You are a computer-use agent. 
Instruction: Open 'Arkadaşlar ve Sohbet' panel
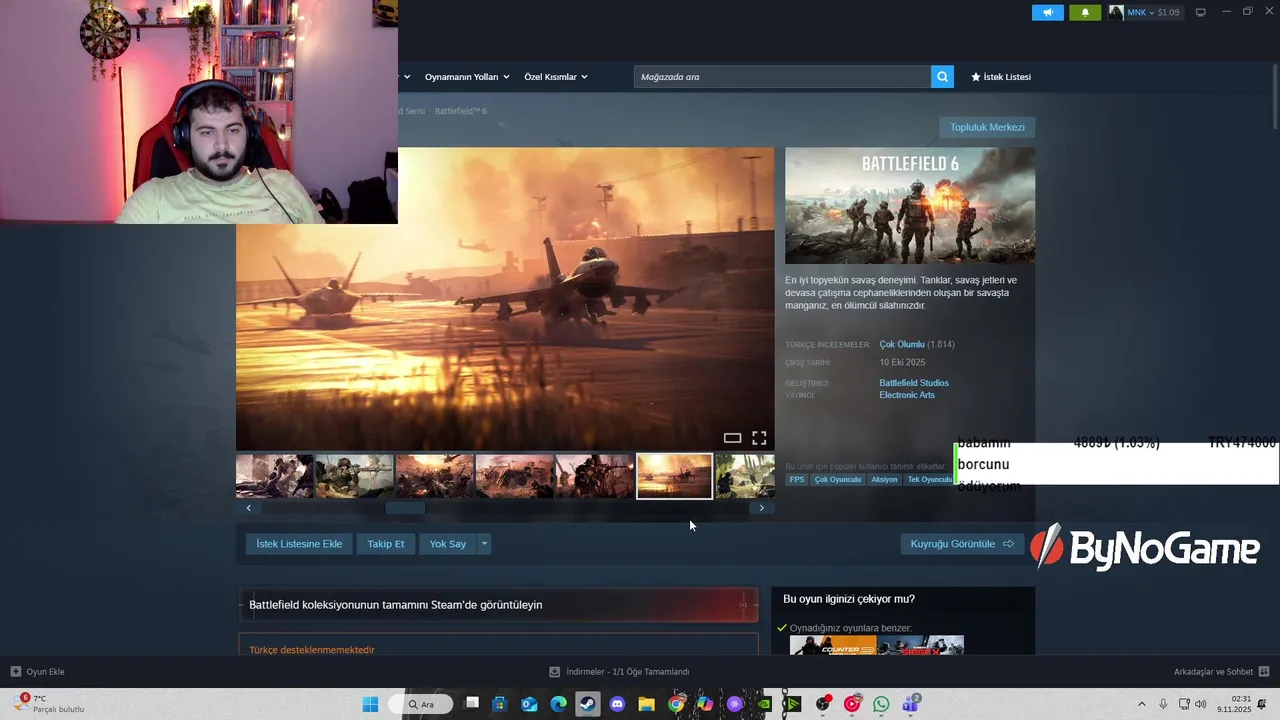tap(1221, 672)
